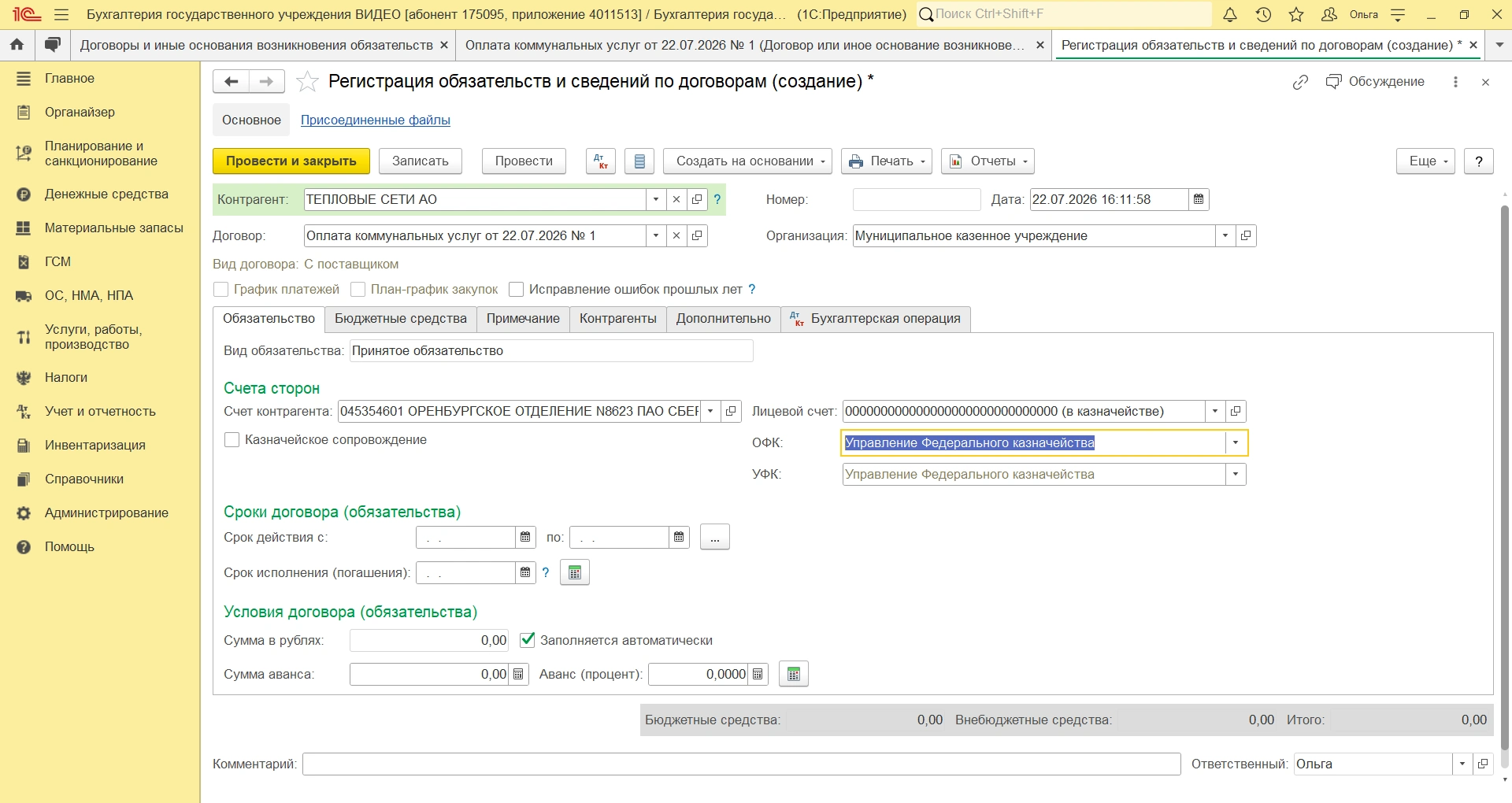This screenshot has width=1512, height=803.
Task: Focus the Комментарий input field
Action: click(x=742, y=764)
